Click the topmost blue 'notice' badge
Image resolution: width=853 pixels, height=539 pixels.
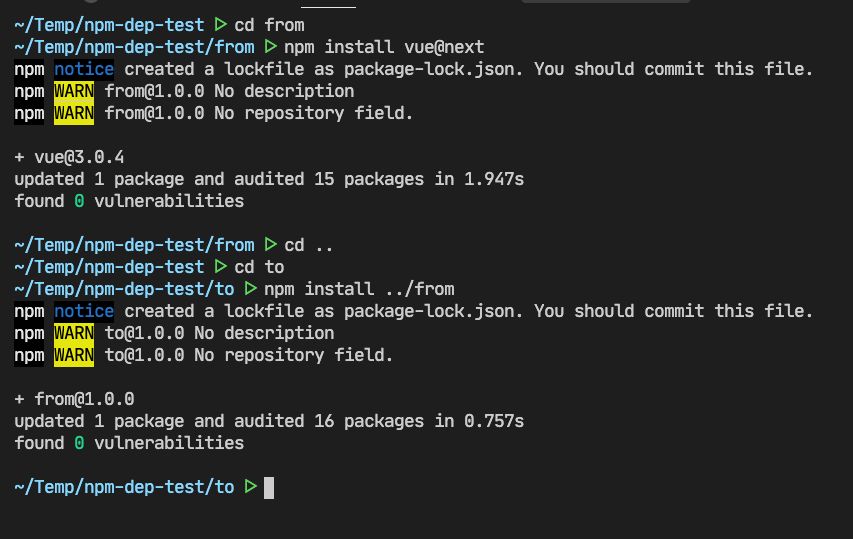click(84, 69)
